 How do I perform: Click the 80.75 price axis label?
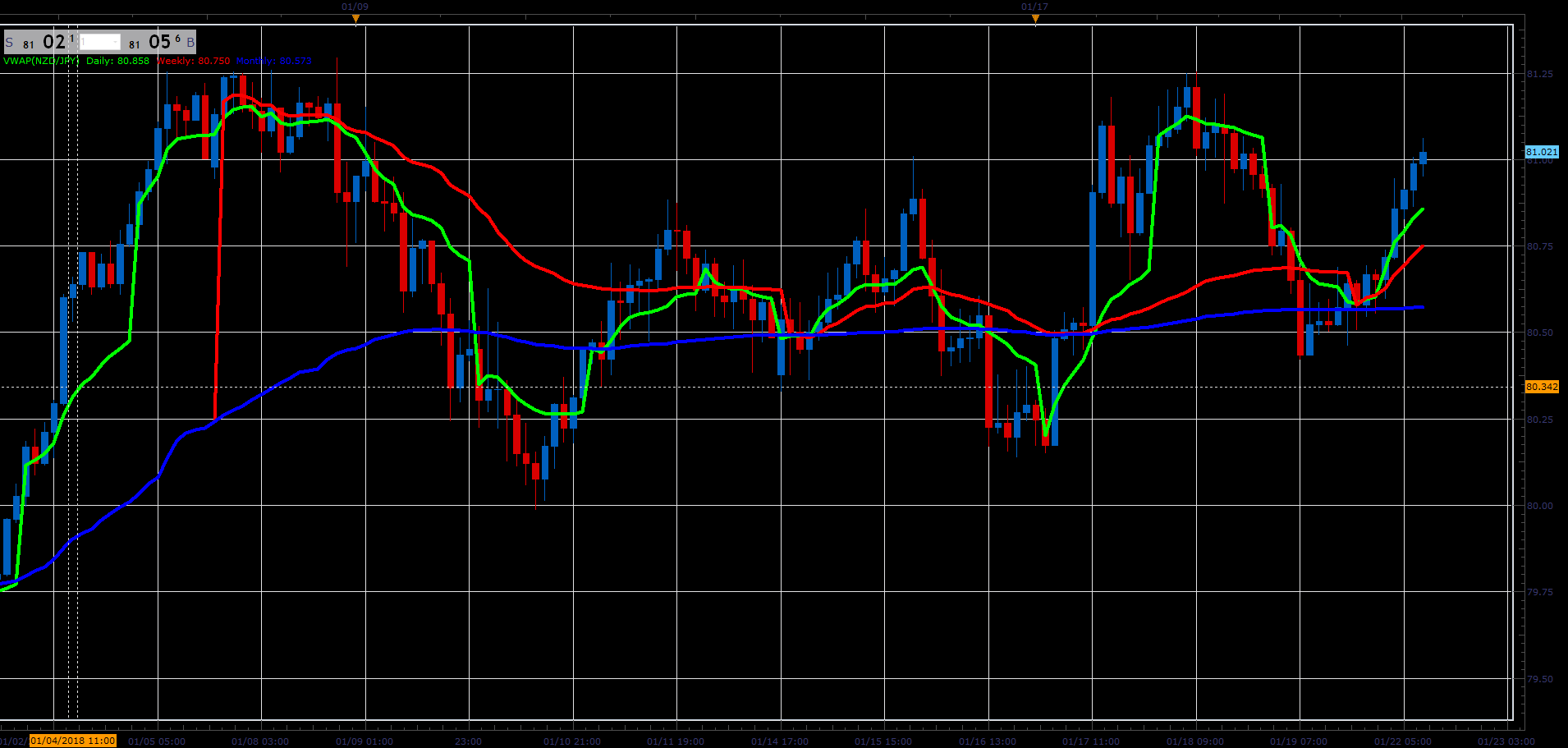pos(1539,246)
